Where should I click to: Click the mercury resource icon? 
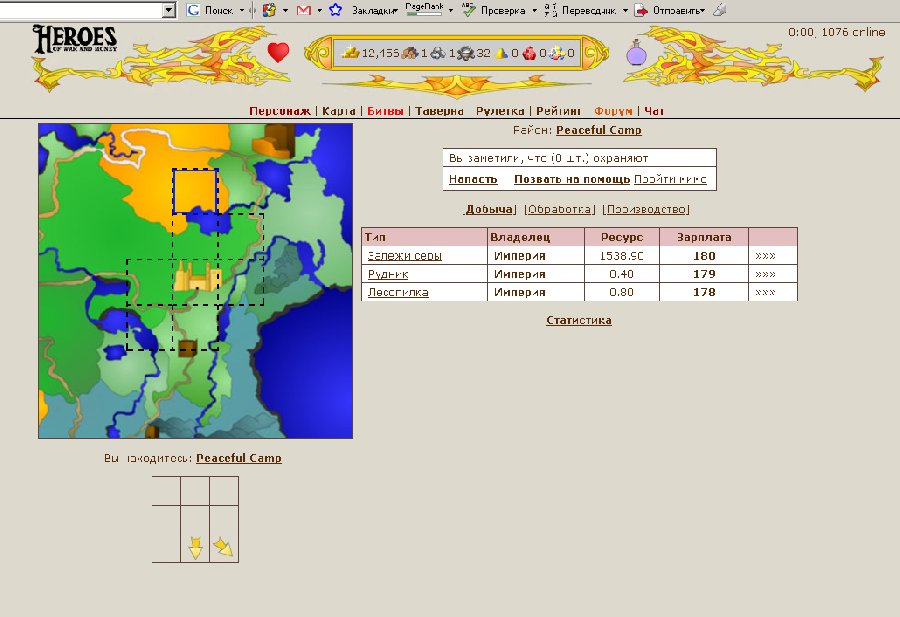466,53
